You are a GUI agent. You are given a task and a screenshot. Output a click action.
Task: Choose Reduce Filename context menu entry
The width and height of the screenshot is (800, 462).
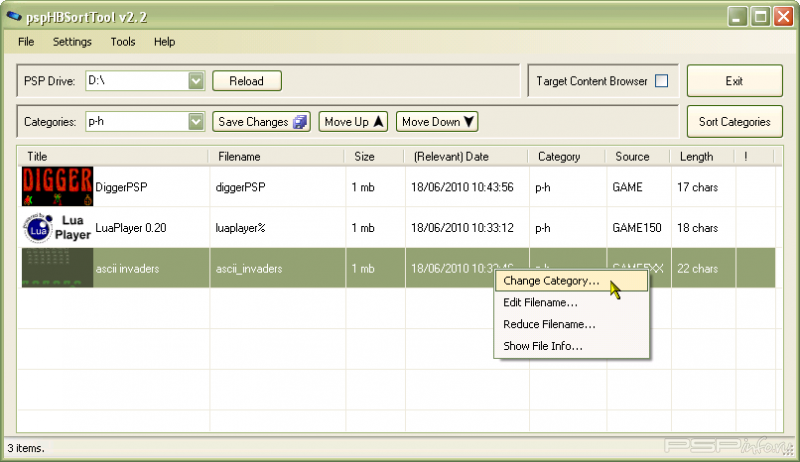(x=549, y=324)
